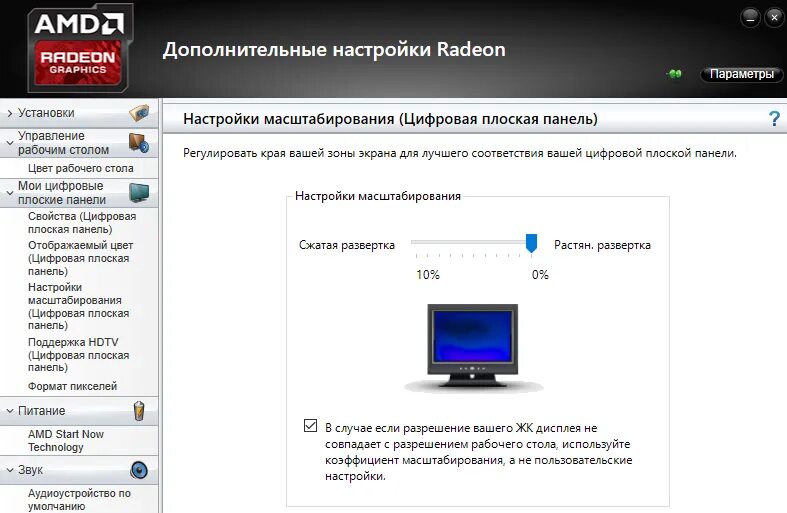
Task: Select Настройки масштабирования in sidebar
Action: click(x=78, y=306)
